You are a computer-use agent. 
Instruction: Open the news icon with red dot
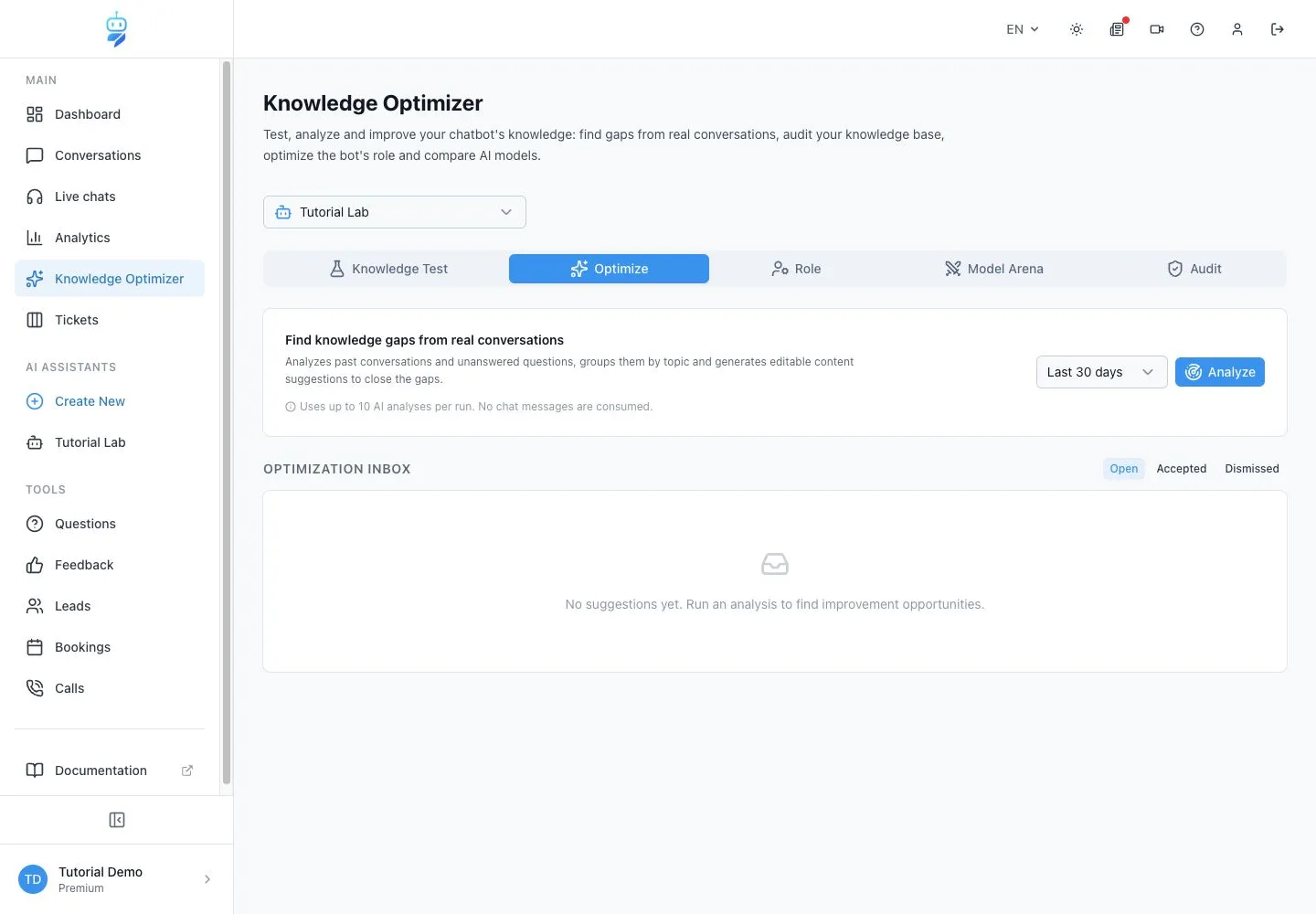[x=1117, y=29]
